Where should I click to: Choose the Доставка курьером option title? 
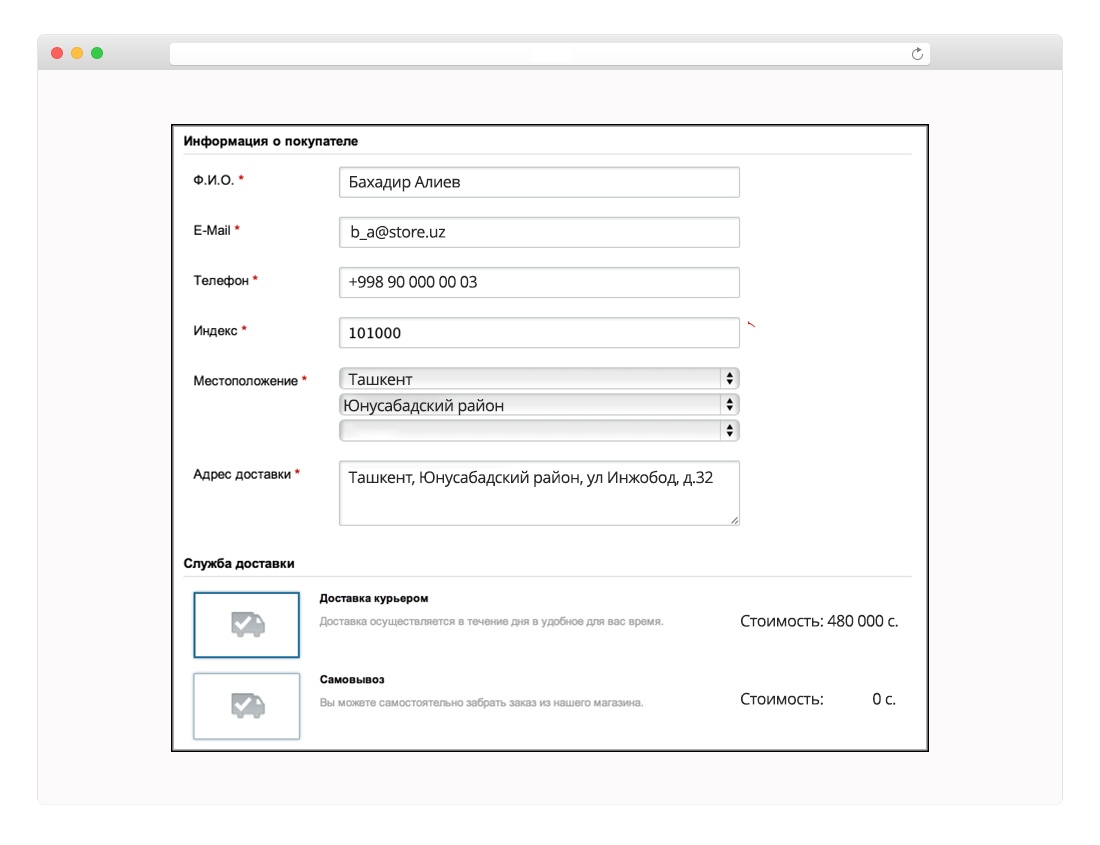374,599
